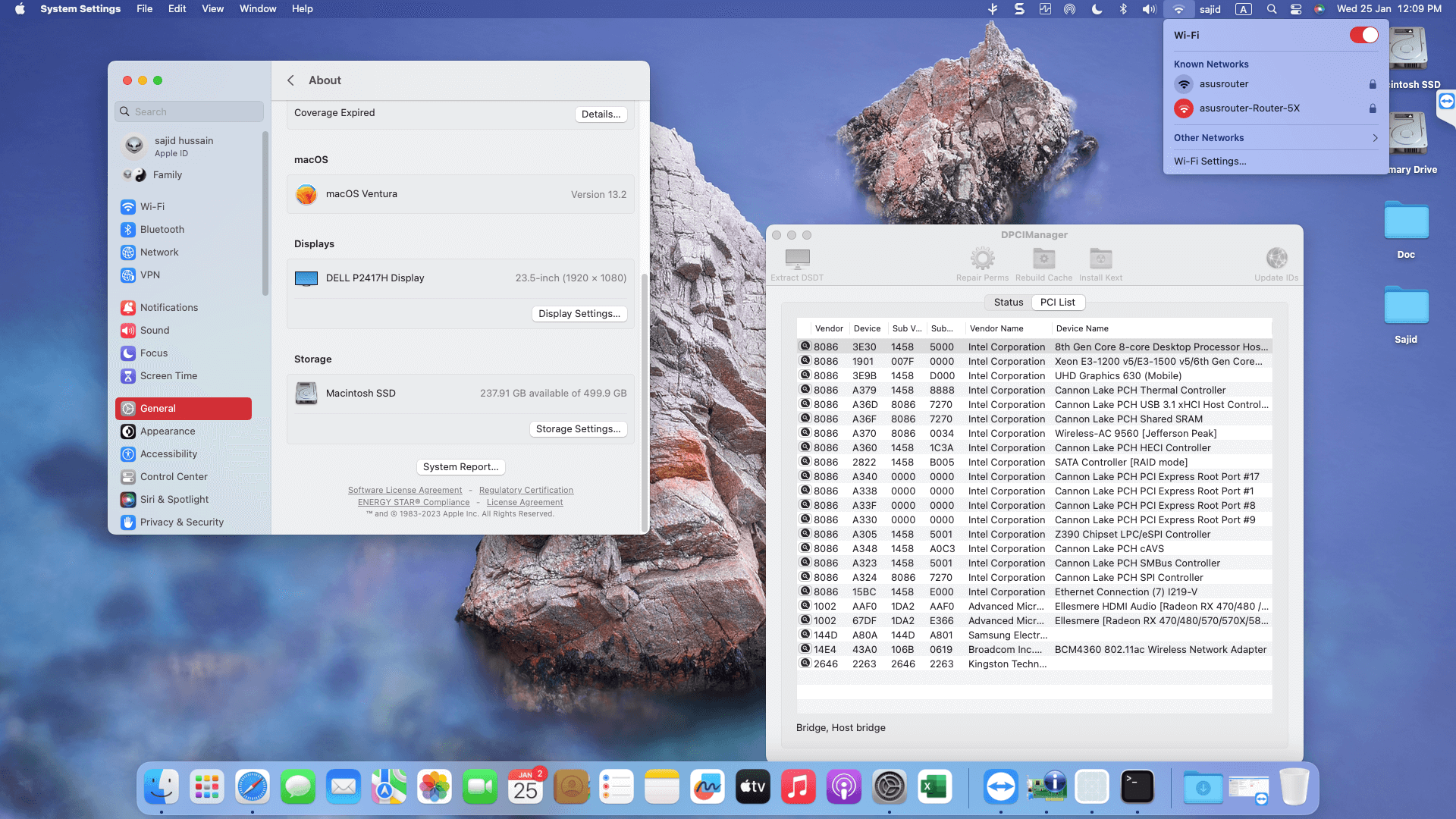
Task: Open Wi-Fi in Settings sidebar
Action: click(x=184, y=206)
